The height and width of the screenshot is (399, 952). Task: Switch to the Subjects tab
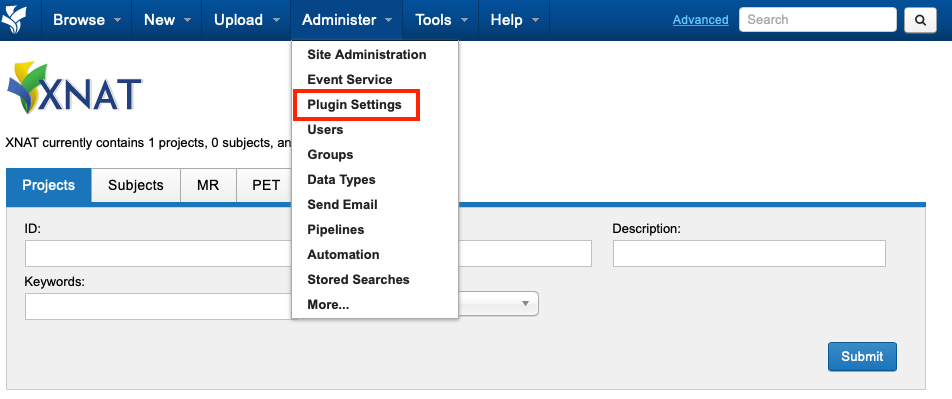point(135,185)
